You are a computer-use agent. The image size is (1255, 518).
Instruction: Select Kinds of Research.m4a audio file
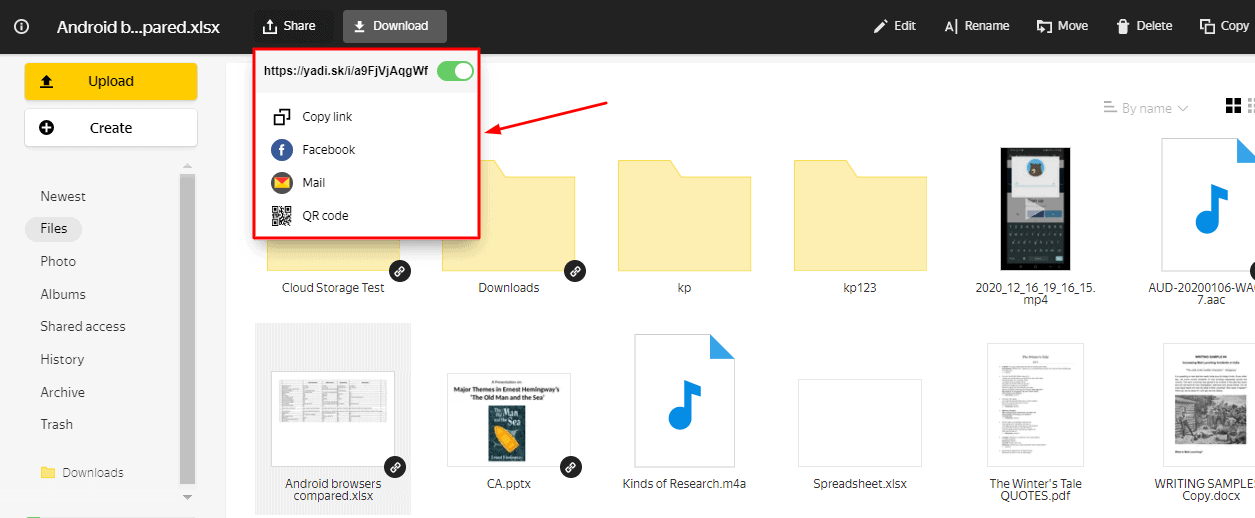684,400
